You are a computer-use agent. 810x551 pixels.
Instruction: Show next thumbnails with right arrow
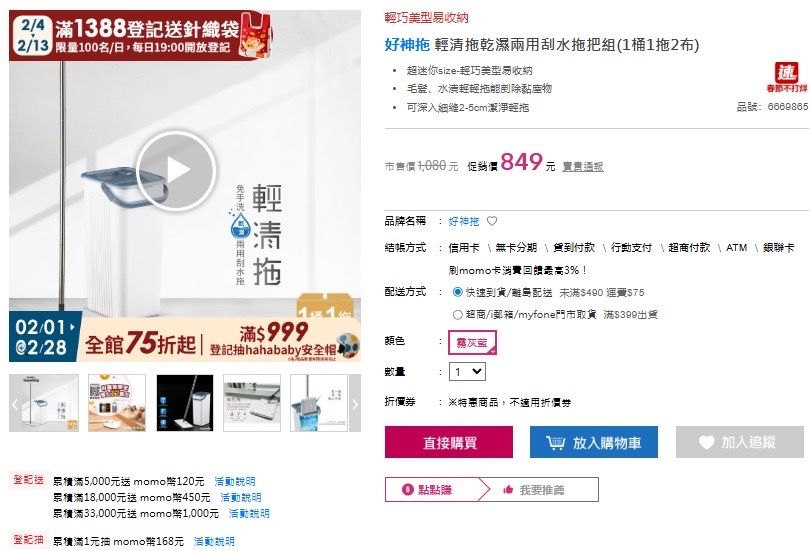(355, 403)
